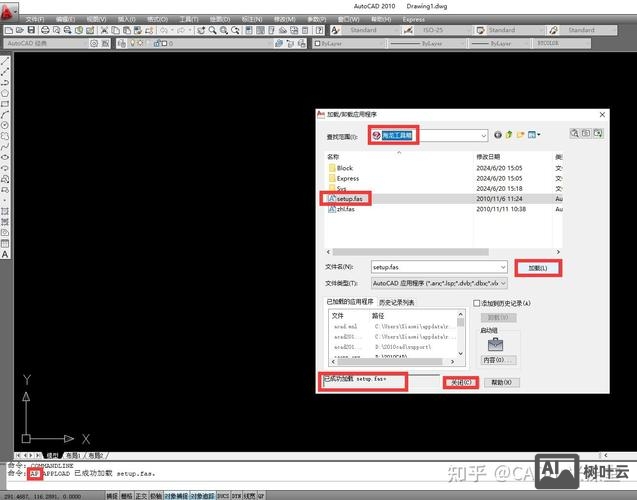Viewport: 637px width, 500px height.
Task: Click the back navigation icon in the dialog
Action: pos(497,134)
